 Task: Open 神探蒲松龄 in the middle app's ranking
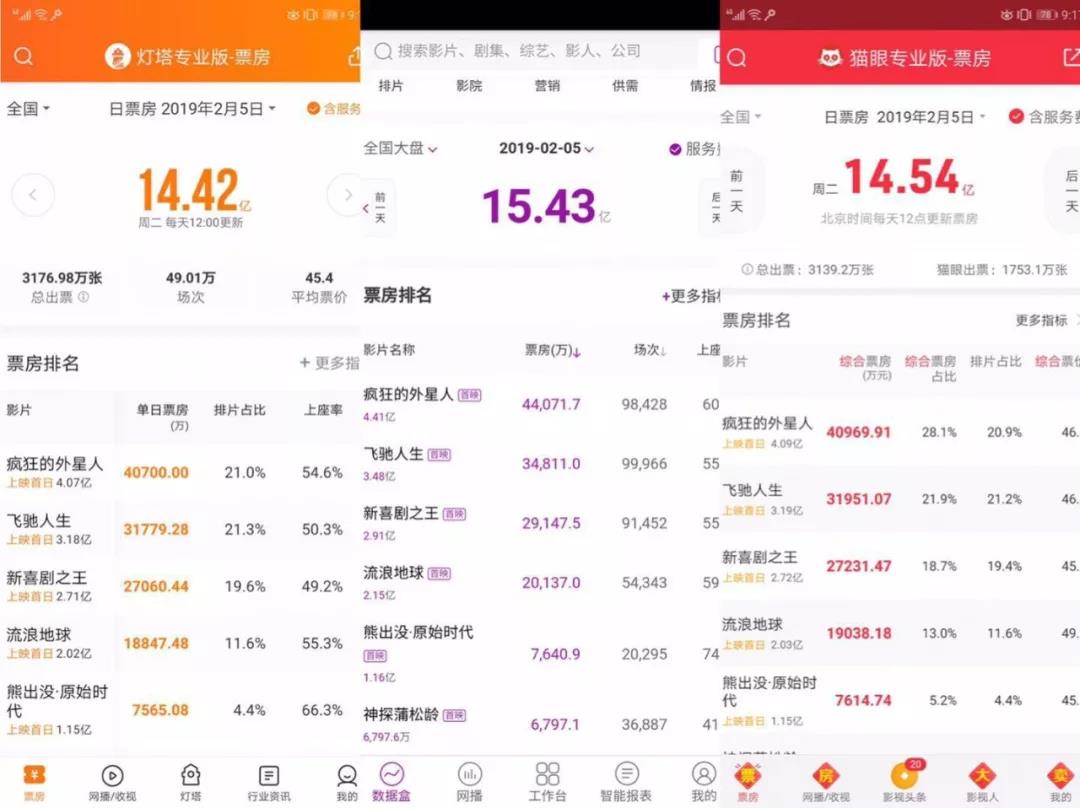point(541,724)
